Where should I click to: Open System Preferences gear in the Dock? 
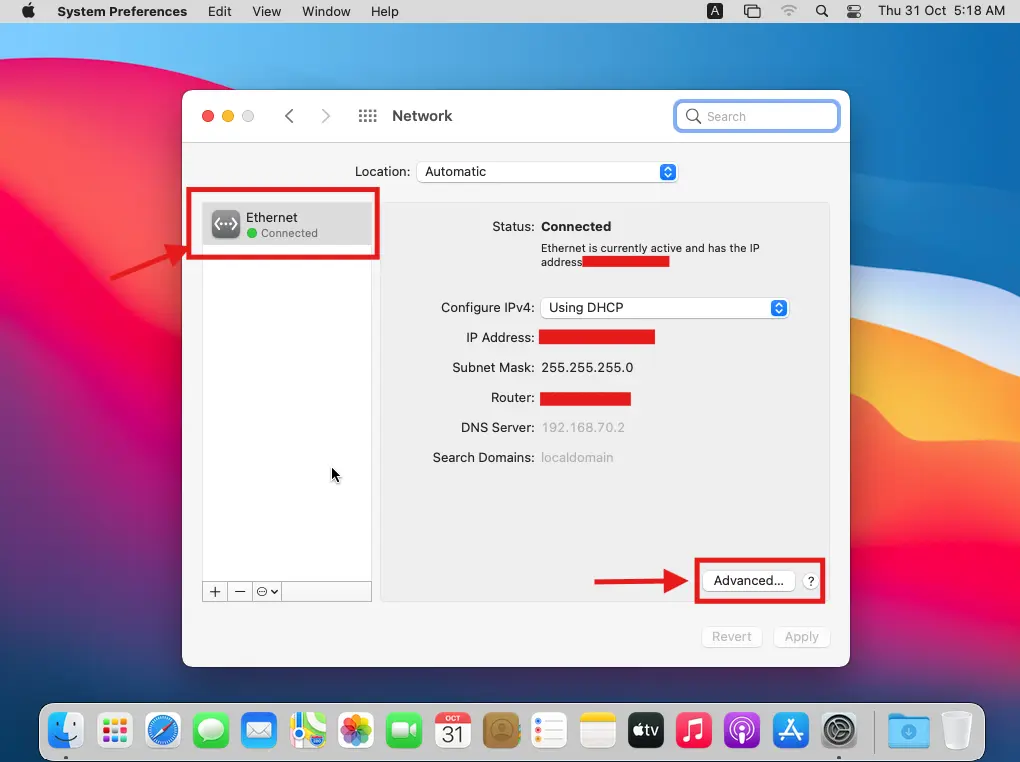[x=839, y=730]
